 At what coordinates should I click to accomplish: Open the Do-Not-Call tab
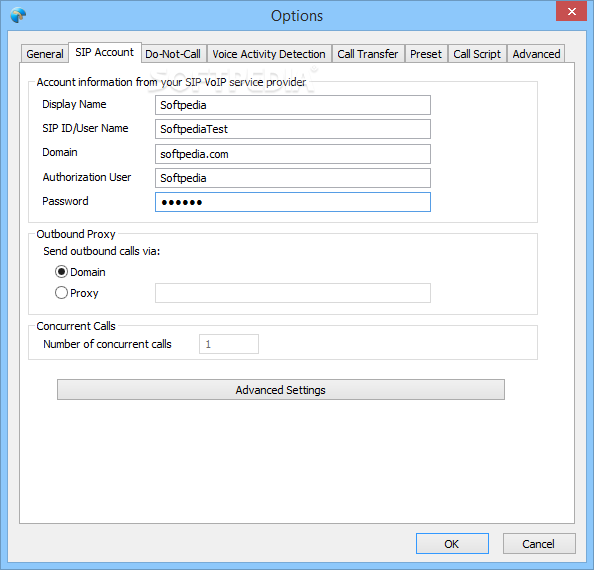(173, 54)
